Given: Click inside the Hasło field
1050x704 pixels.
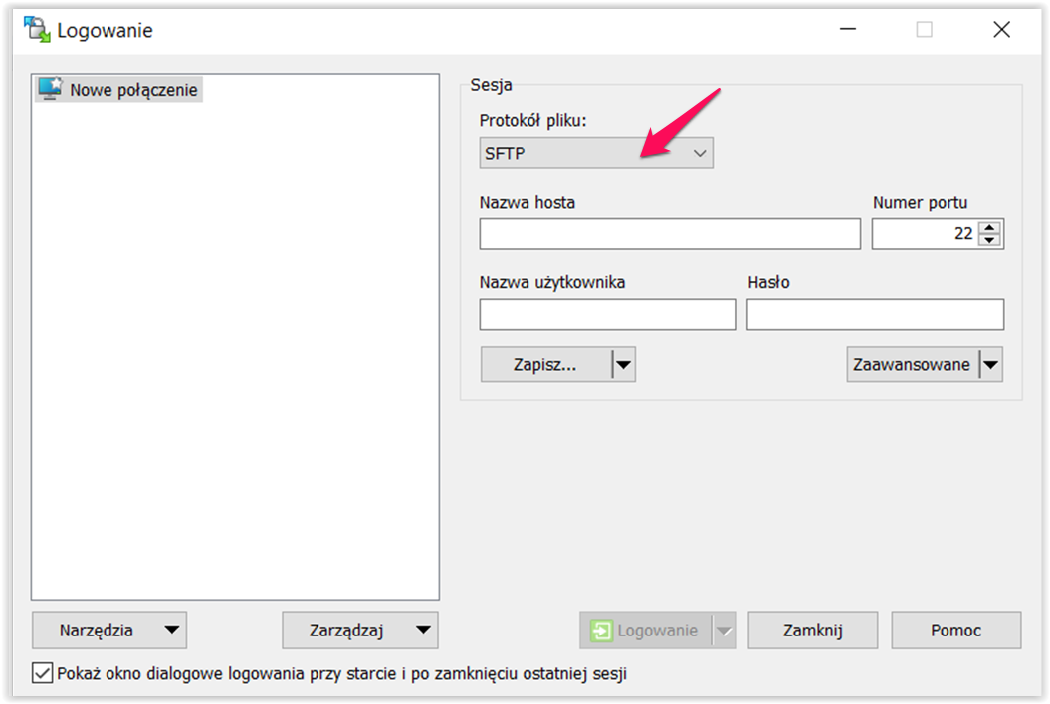Looking at the screenshot, I should pos(875,314).
